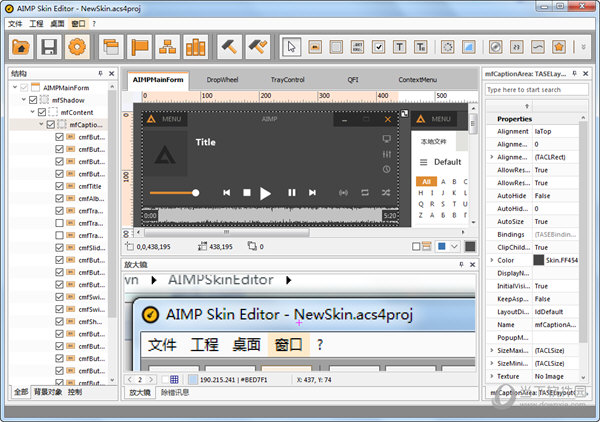Click the repeat icon in skin preview
Image resolution: width=600 pixels, height=422 pixels.
coord(365,192)
